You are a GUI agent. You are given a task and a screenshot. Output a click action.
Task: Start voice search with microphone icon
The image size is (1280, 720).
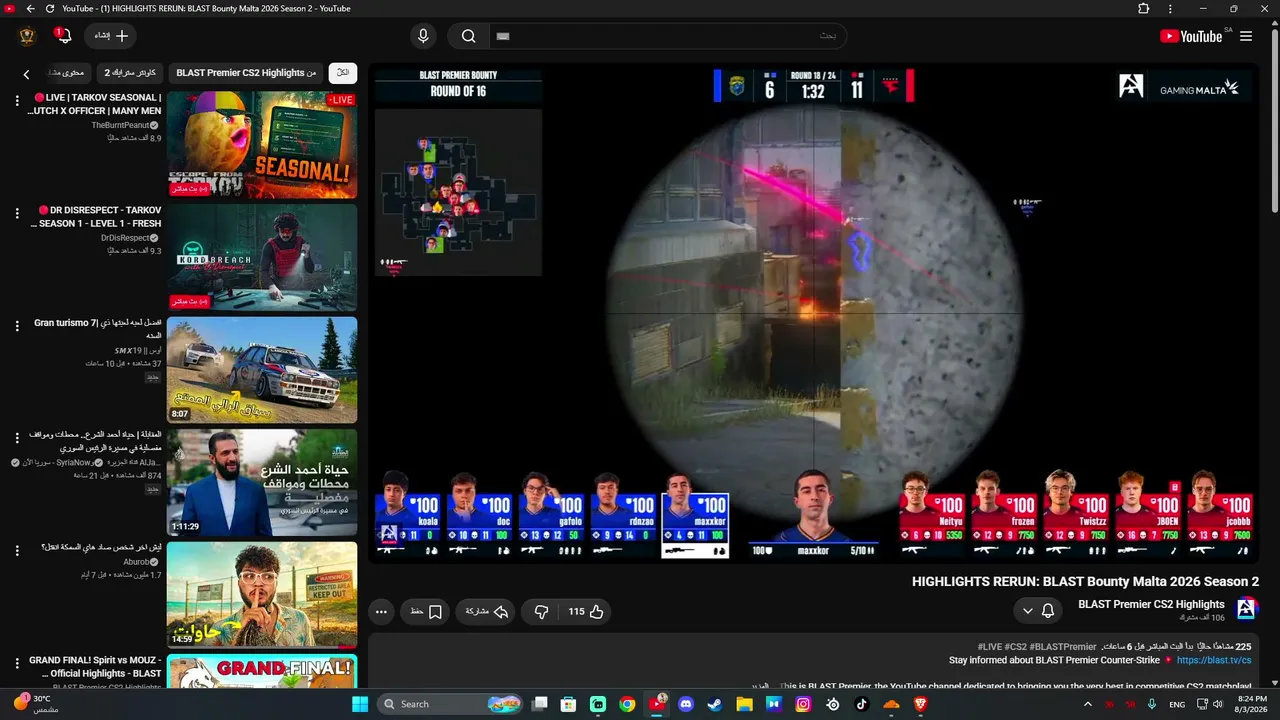[423, 36]
